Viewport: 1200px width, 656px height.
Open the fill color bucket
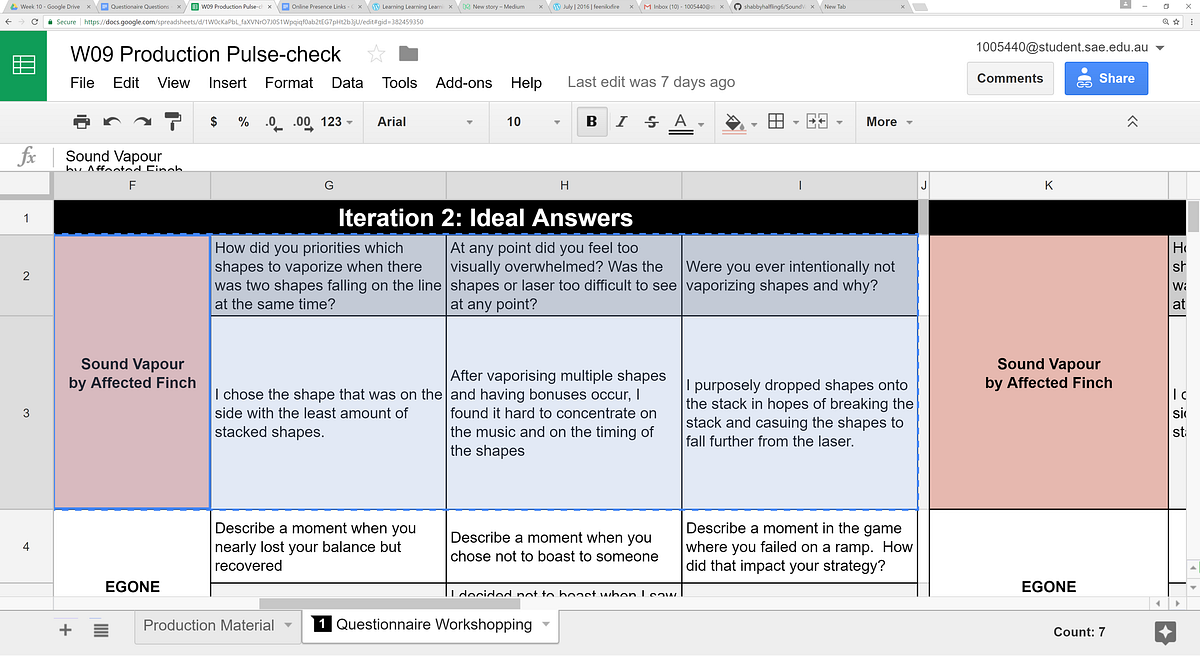coord(734,122)
